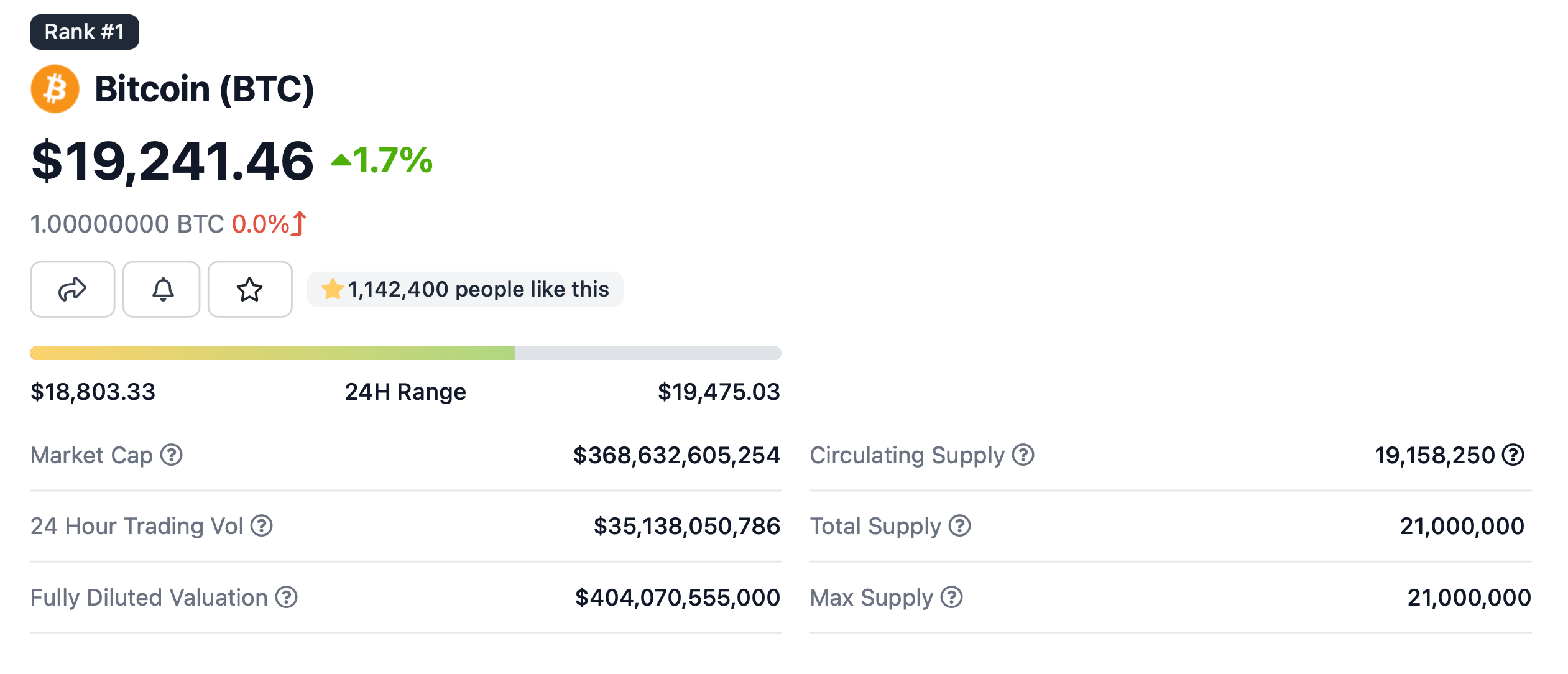Click the $19,475.03 range high value

click(719, 392)
